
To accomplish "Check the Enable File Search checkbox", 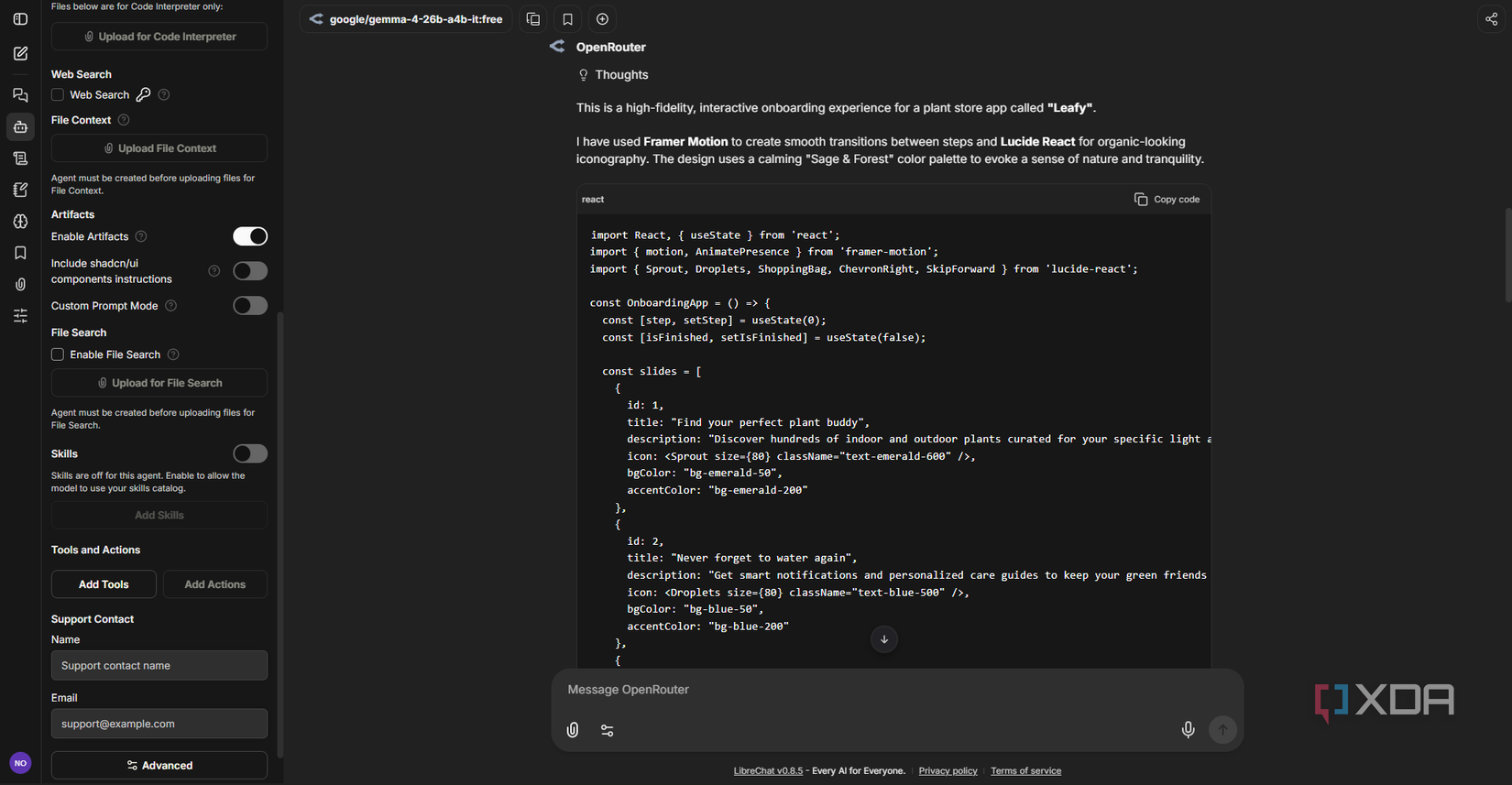I will click(58, 354).
